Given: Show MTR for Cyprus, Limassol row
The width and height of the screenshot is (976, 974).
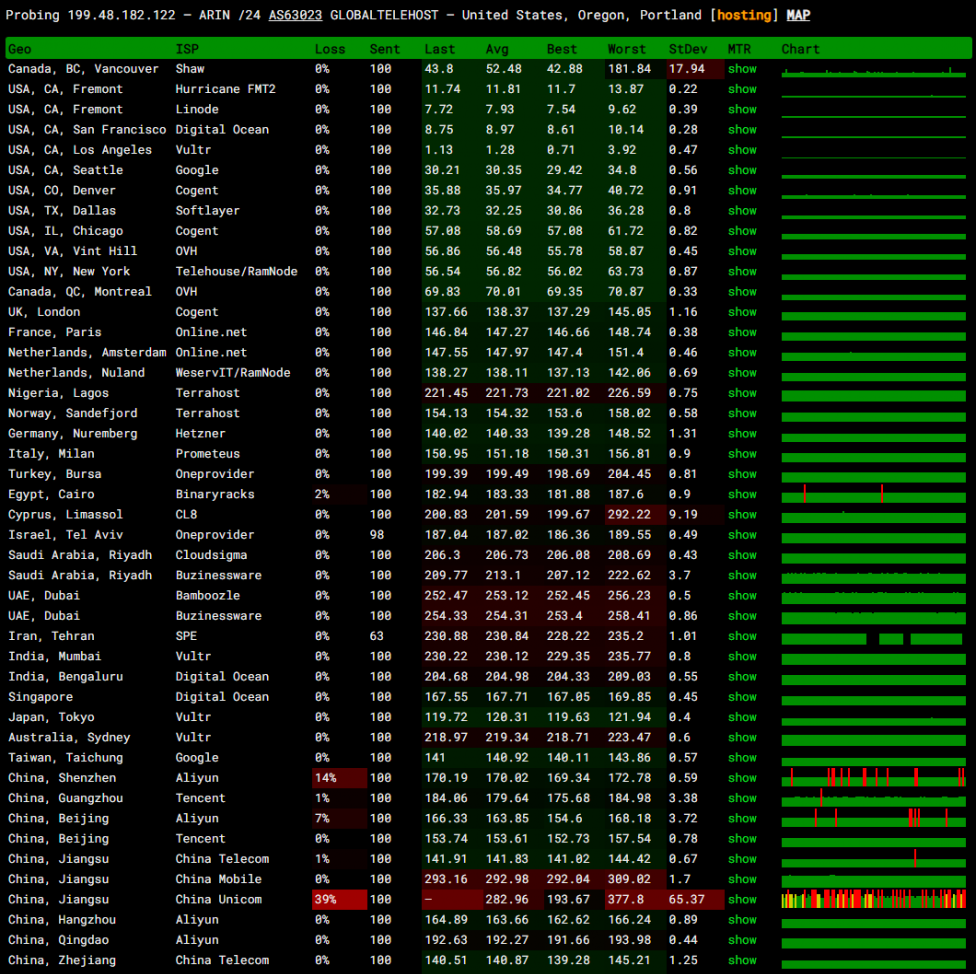Looking at the screenshot, I should click(742, 515).
